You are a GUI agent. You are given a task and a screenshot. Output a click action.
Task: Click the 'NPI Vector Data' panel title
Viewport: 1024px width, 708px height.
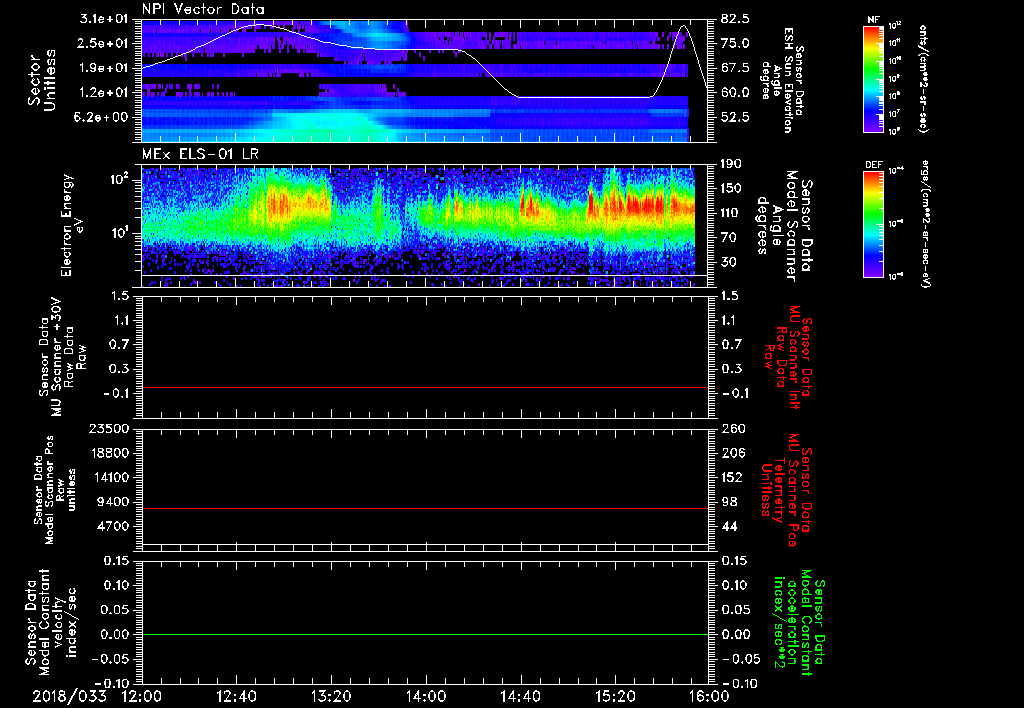(x=203, y=8)
